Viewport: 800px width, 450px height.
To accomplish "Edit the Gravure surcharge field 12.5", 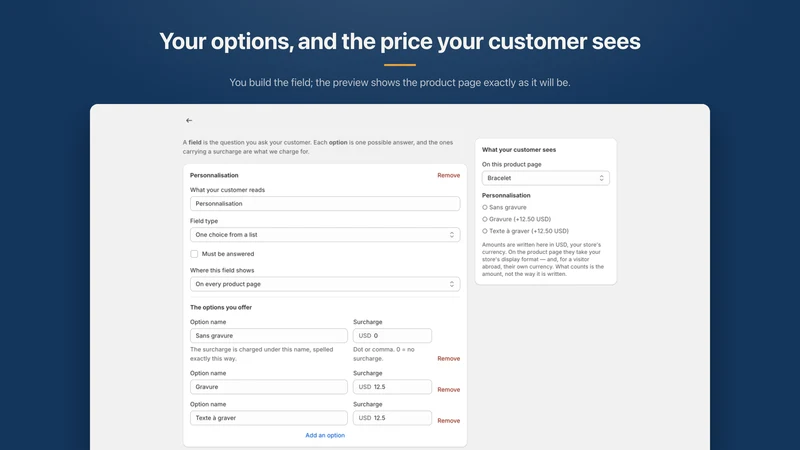I will [392, 387].
